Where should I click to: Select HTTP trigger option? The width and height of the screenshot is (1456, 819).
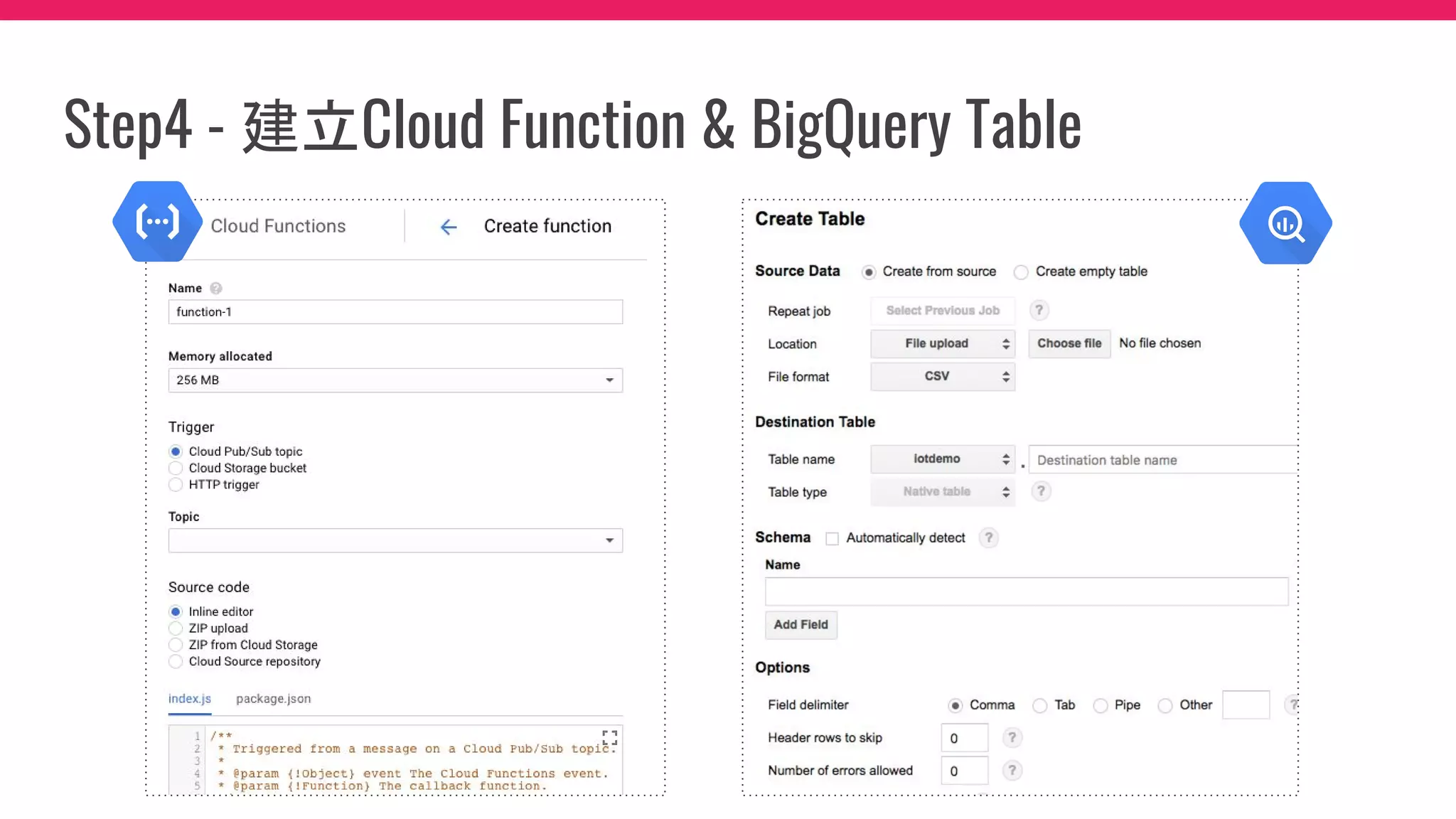coord(176,484)
